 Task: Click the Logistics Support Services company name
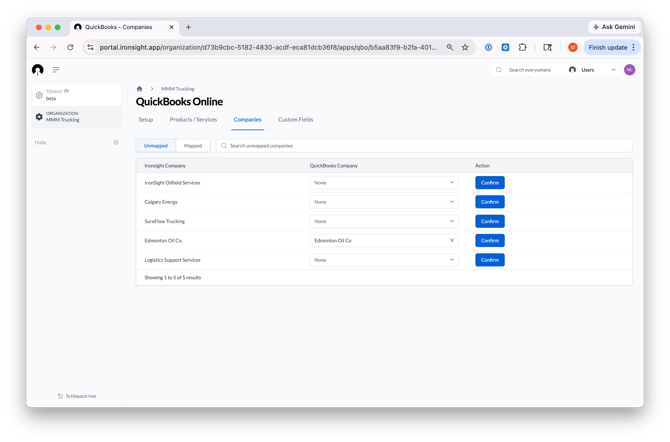pos(172,260)
